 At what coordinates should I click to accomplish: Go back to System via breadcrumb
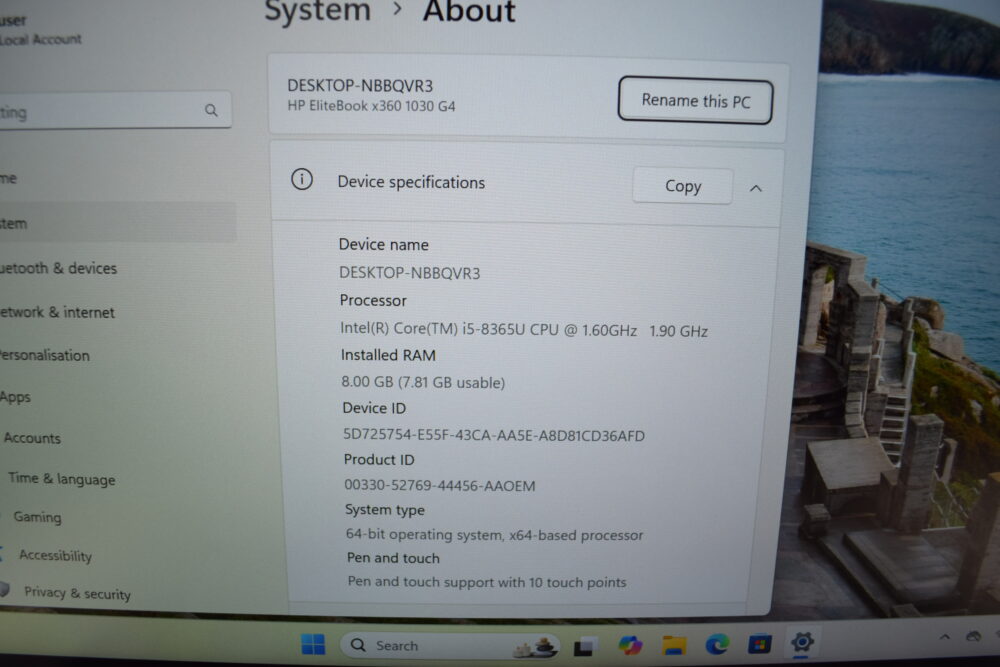pos(317,11)
